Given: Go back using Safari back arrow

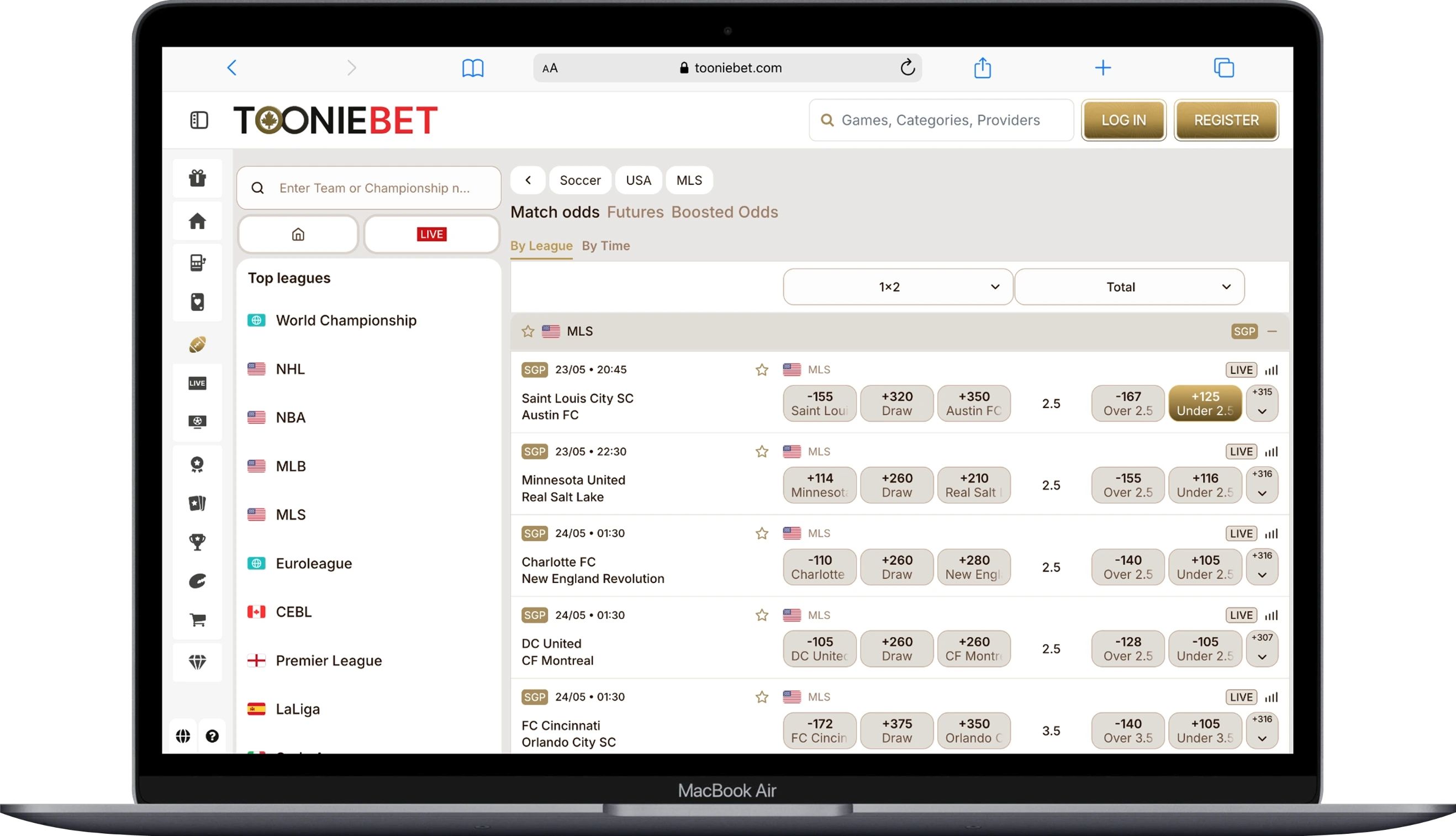Looking at the screenshot, I should coord(232,68).
